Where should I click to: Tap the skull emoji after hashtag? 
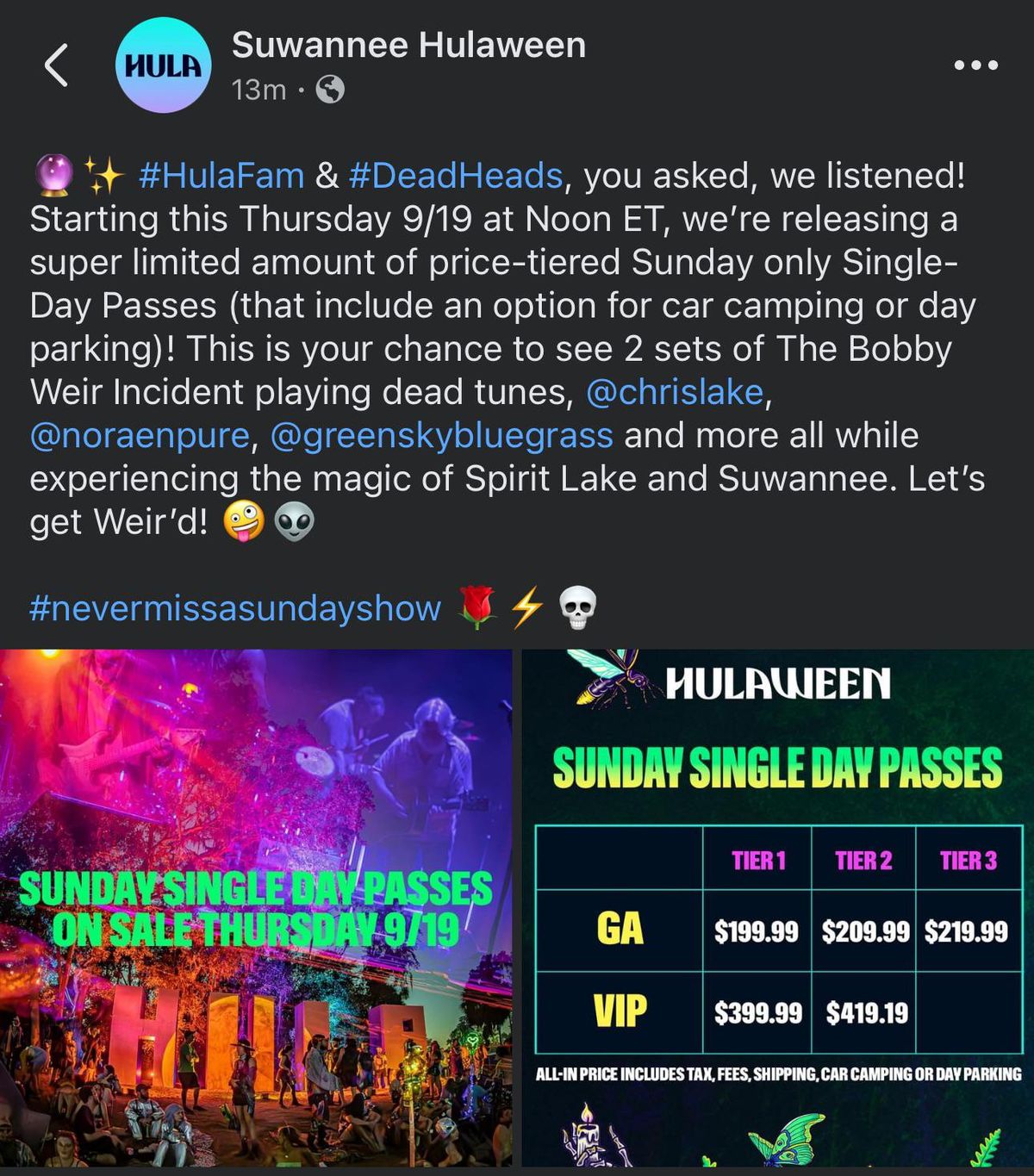[x=577, y=608]
